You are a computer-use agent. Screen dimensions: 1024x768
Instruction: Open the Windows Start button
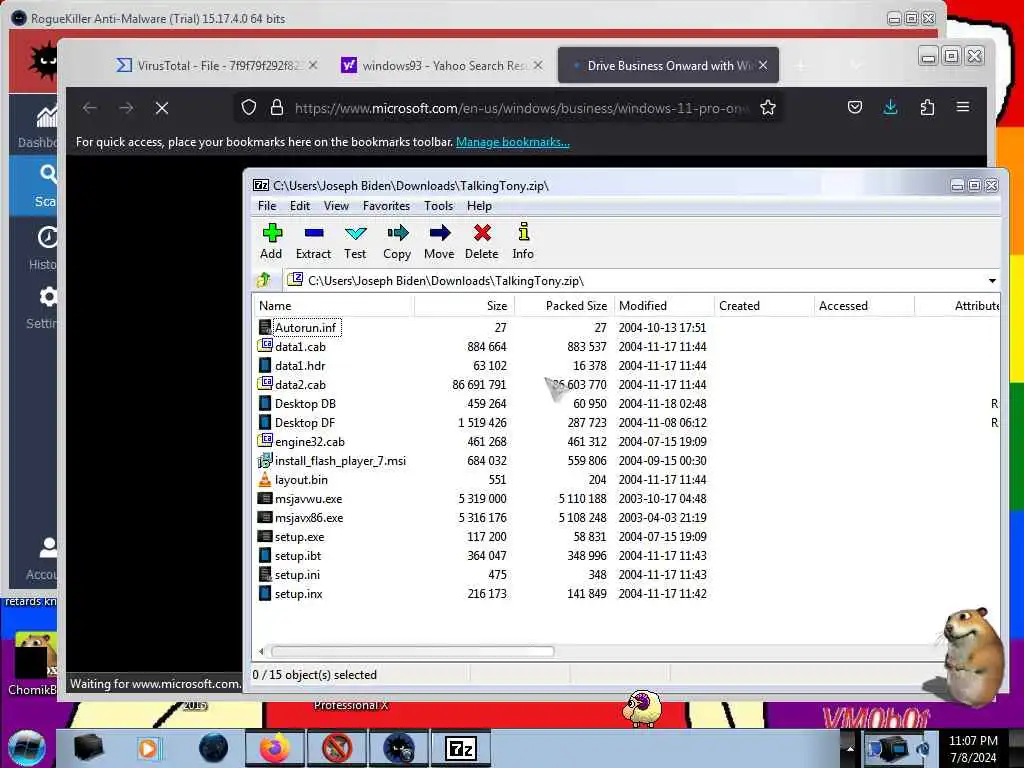(x=26, y=748)
